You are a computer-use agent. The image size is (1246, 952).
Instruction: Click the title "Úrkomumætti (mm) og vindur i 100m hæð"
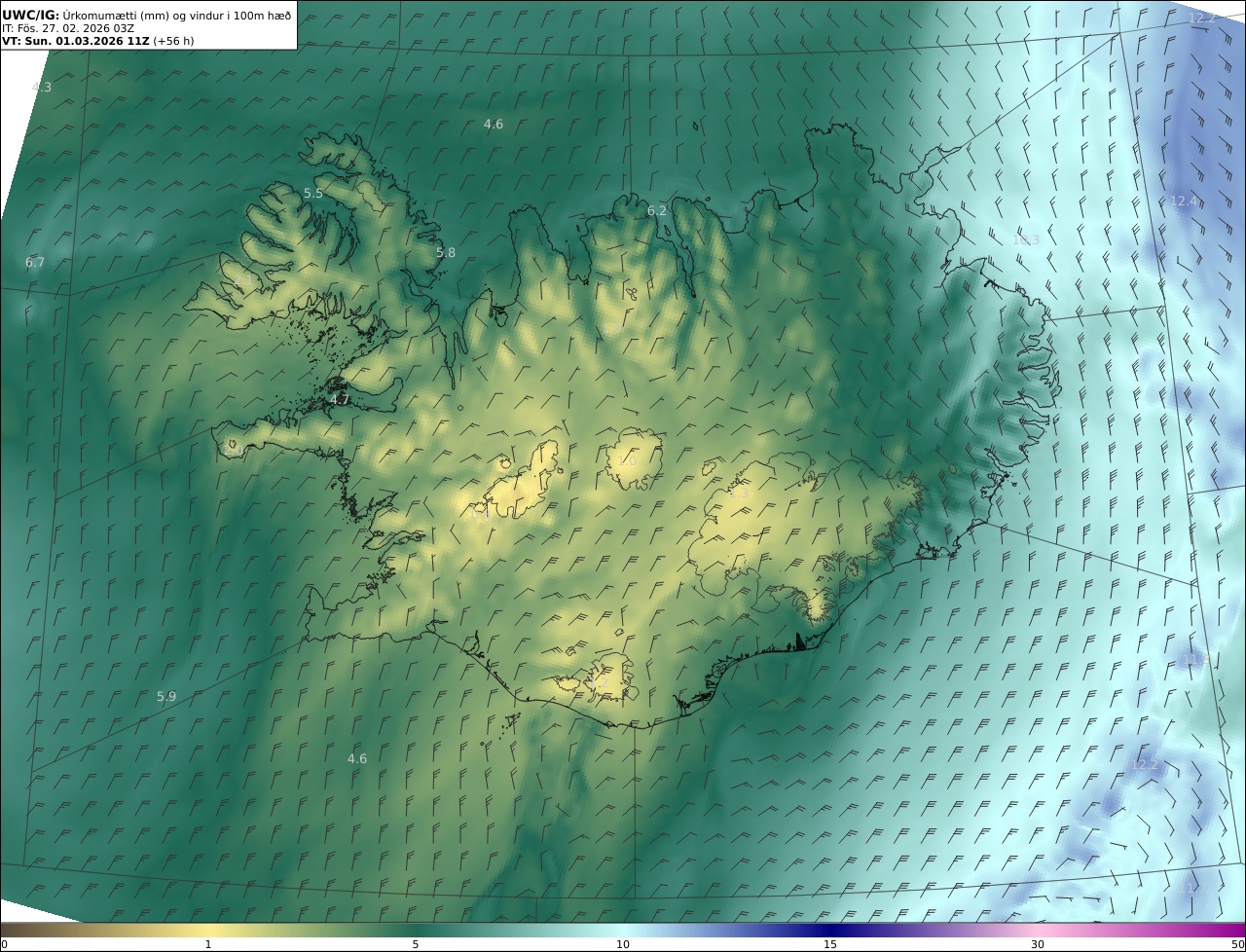click(x=176, y=15)
